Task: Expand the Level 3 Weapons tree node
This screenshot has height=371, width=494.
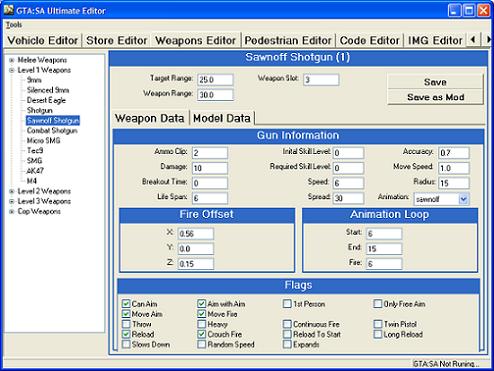Action: point(12,201)
